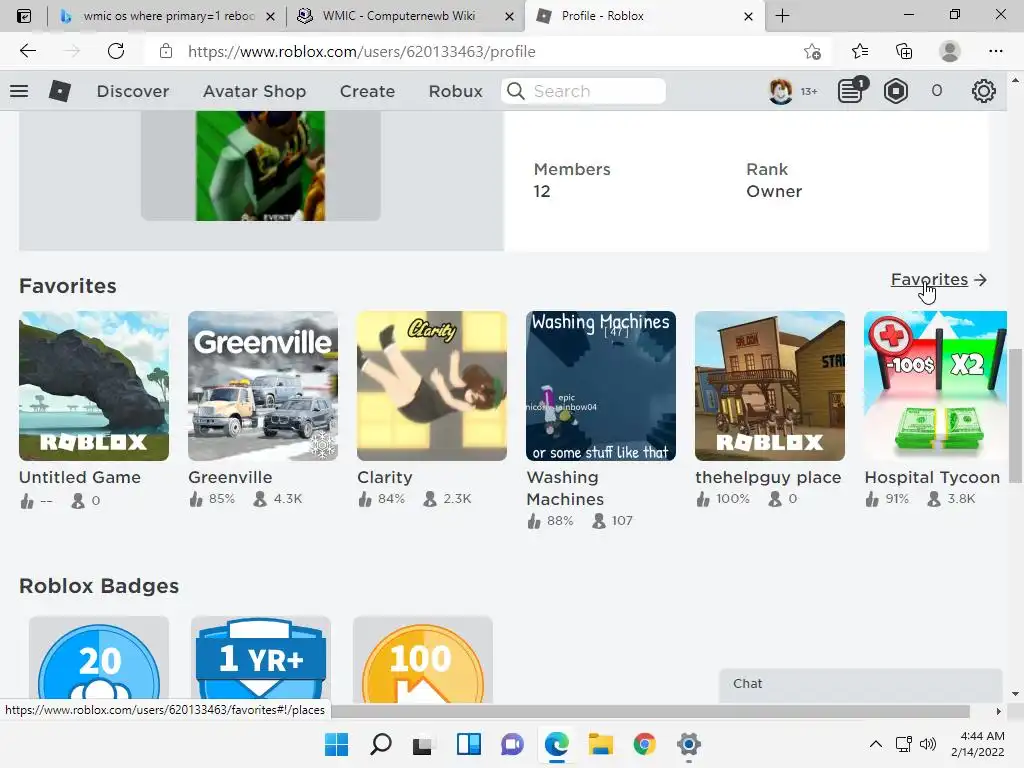The image size is (1024, 768).
Task: Click the Untitled Game title link
Action: (x=80, y=477)
